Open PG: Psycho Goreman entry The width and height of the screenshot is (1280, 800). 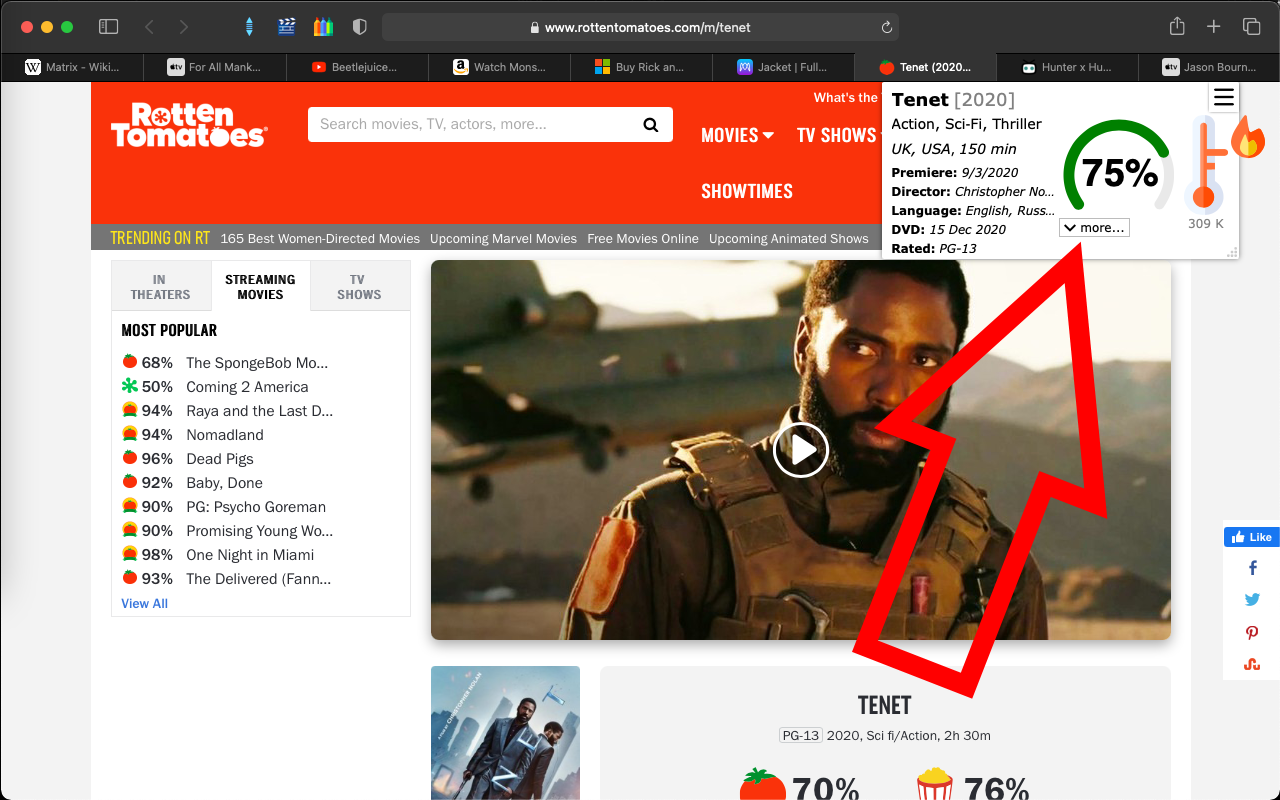tap(256, 507)
